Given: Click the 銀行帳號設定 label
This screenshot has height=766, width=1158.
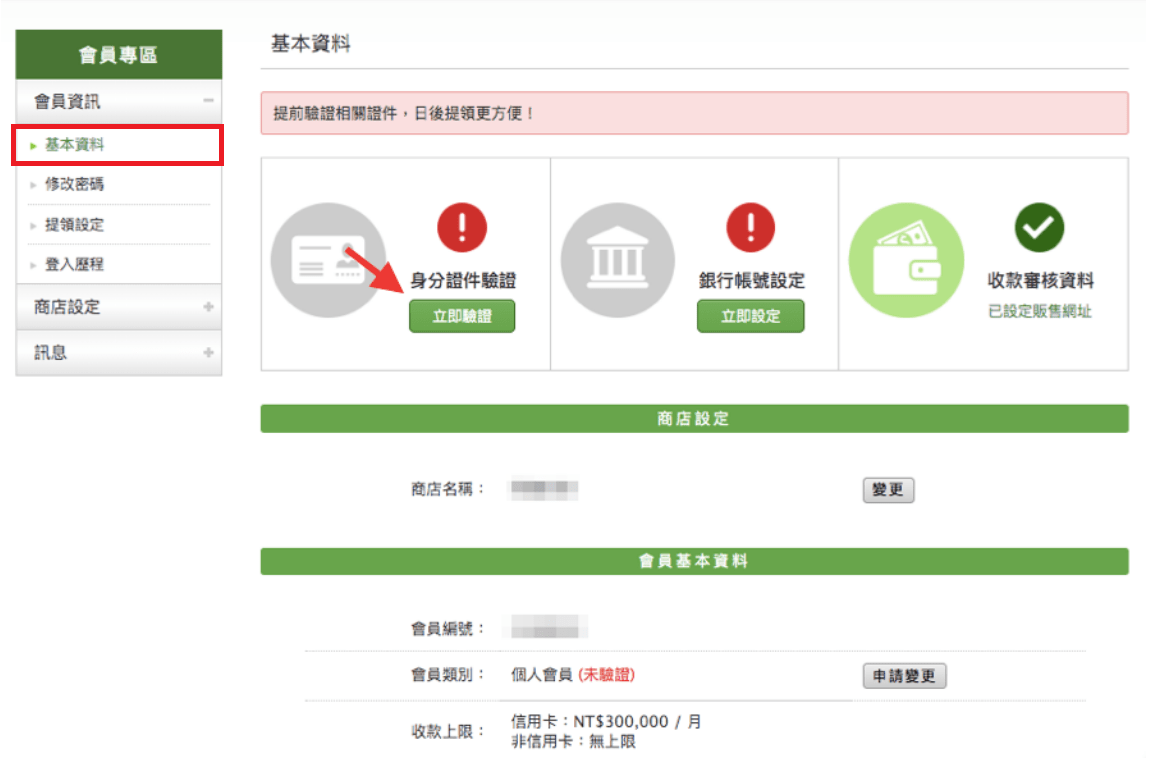Looking at the screenshot, I should tap(752, 281).
